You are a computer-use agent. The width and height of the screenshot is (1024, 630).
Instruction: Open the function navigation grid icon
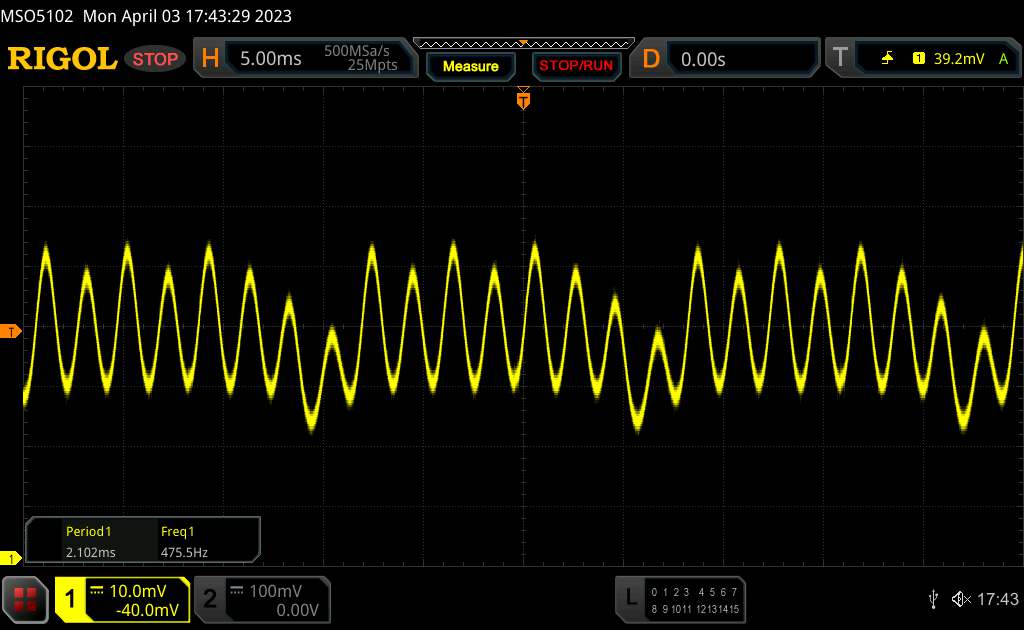click(x=26, y=599)
